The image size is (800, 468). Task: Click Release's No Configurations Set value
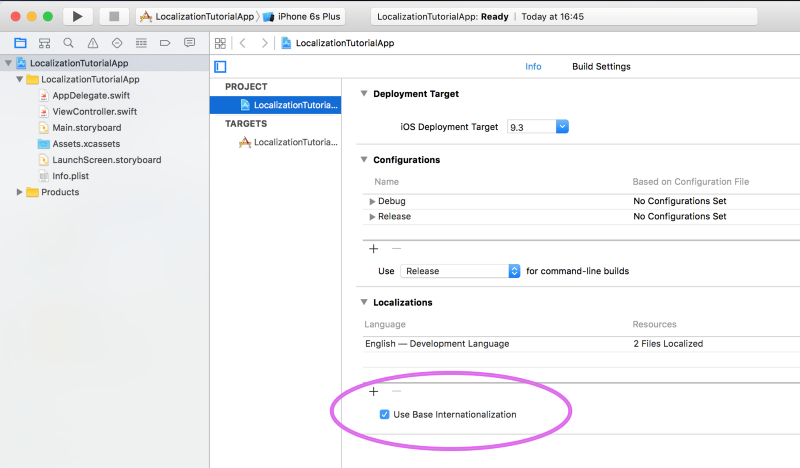coord(680,216)
